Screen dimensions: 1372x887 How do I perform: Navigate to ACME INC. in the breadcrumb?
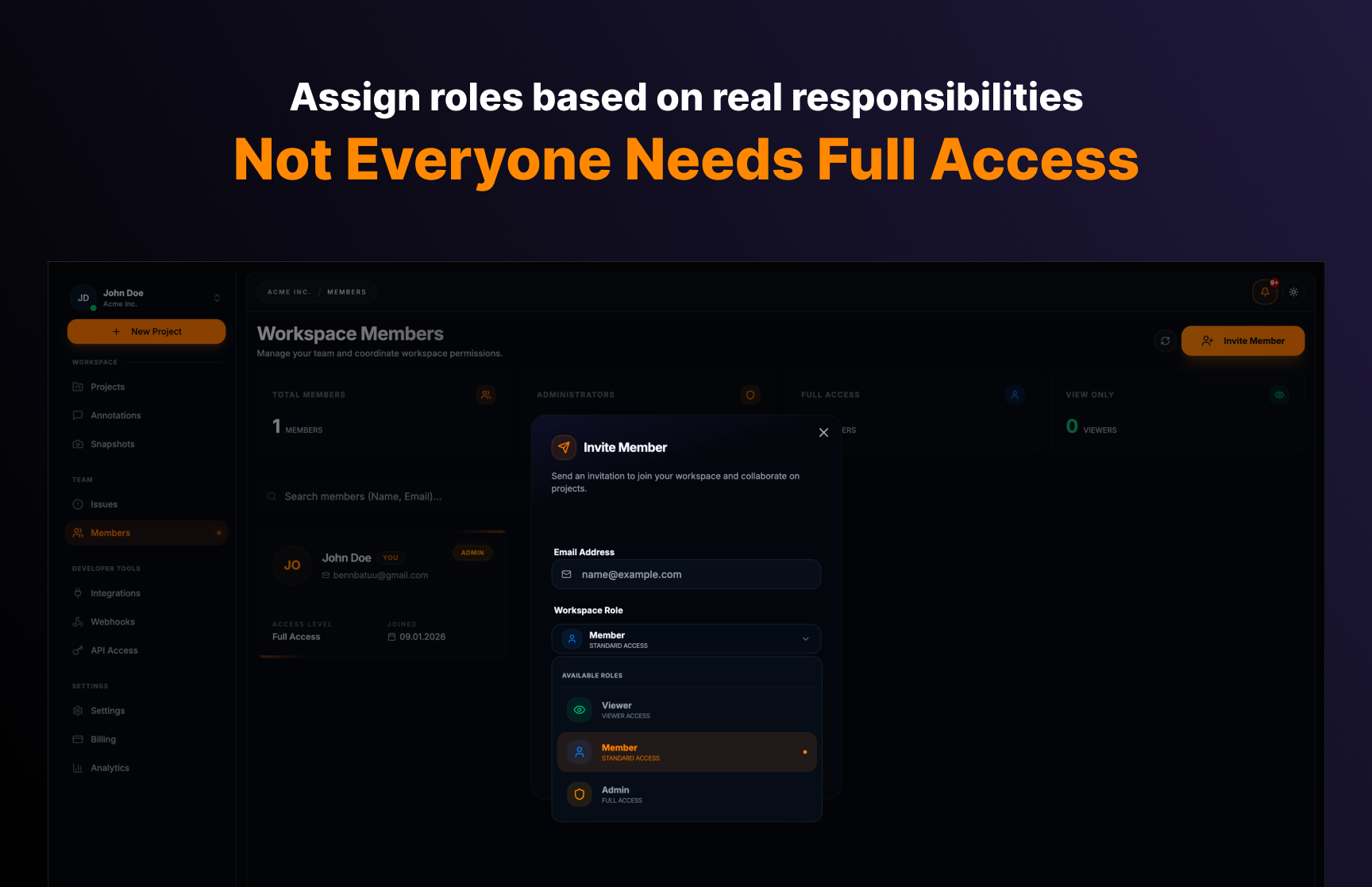tap(288, 292)
